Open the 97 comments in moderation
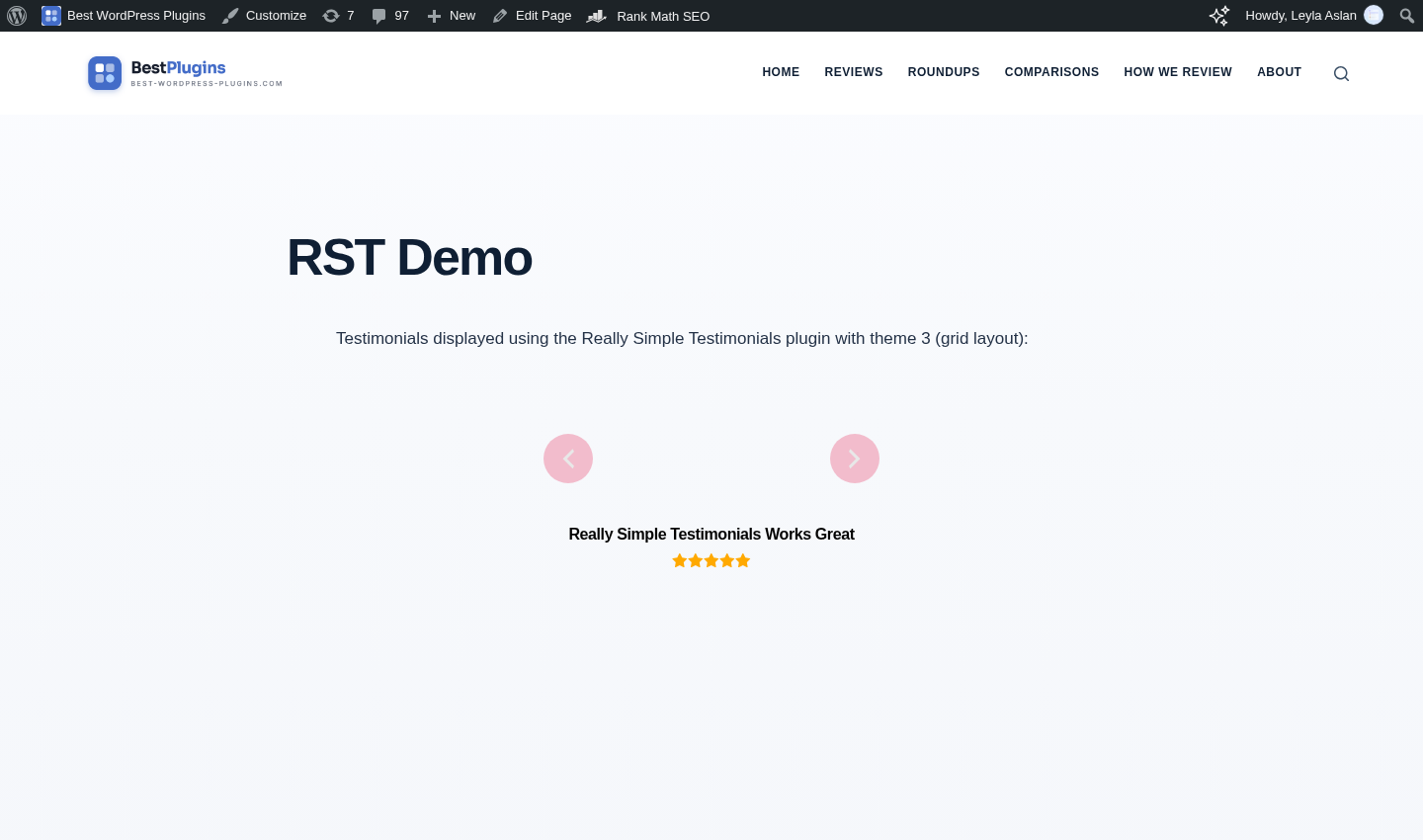This screenshot has height=840, width=1423. pos(389,16)
